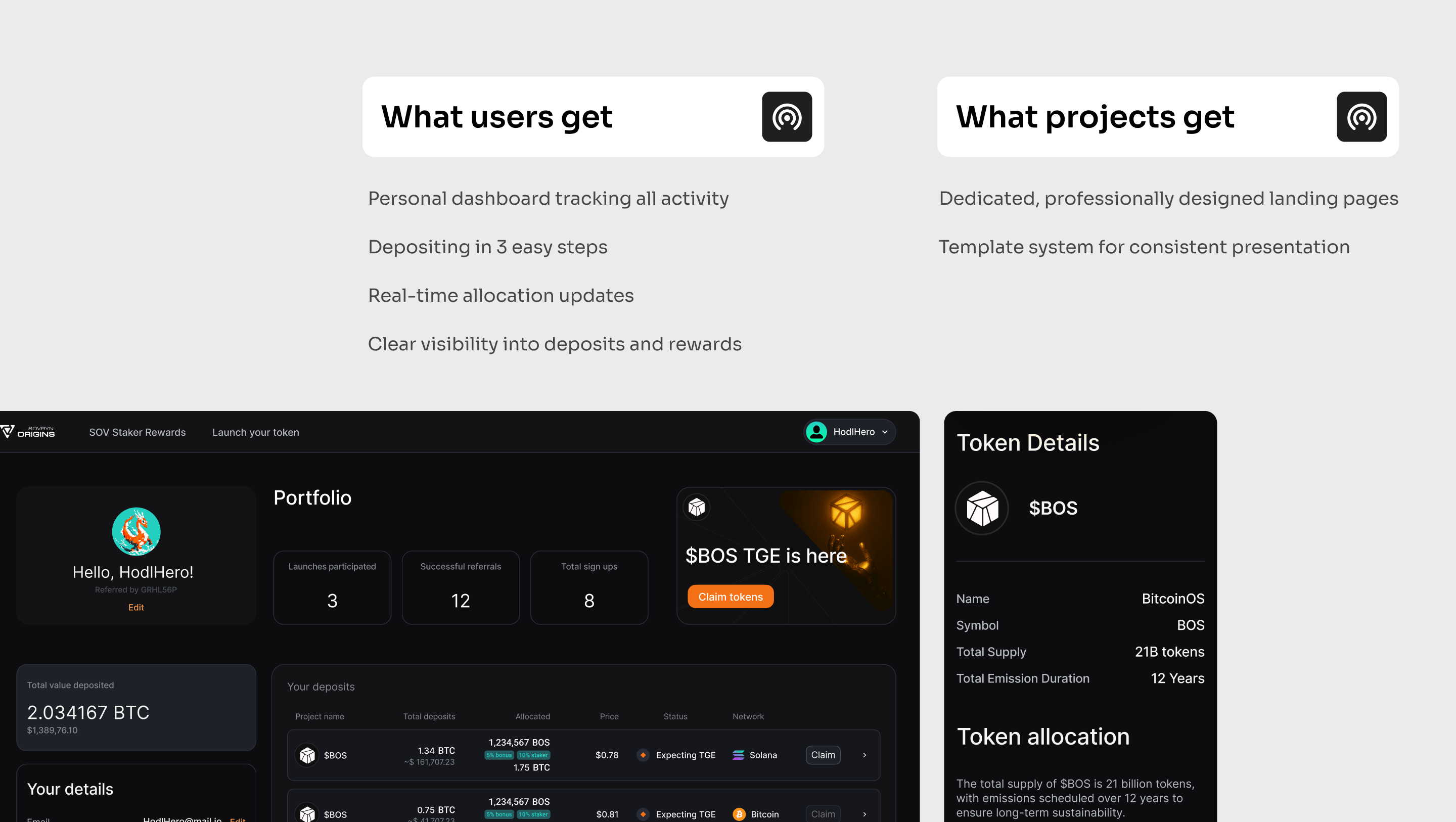Viewport: 1456px width, 822px height.
Task: Select Launch your token
Action: pyautogui.click(x=255, y=432)
